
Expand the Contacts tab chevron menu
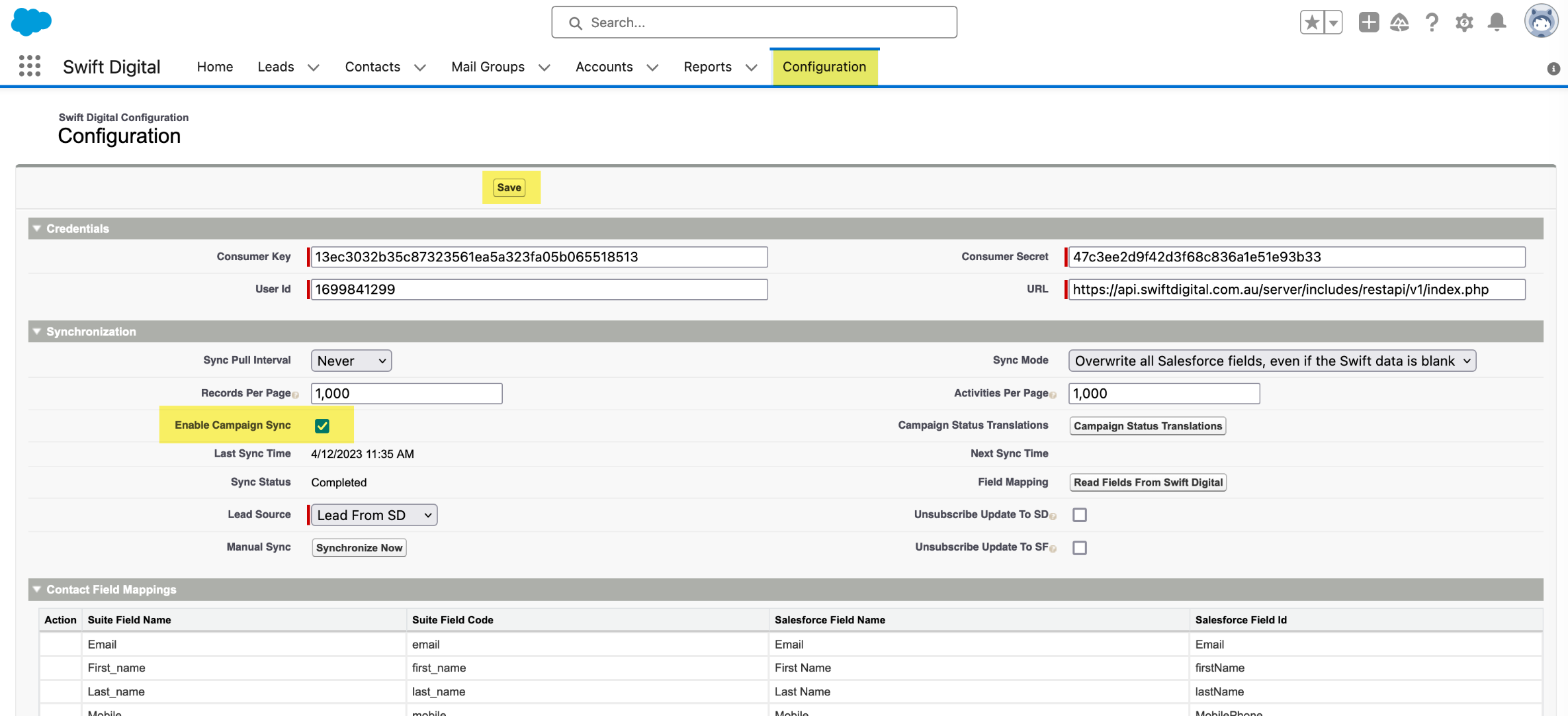click(420, 67)
